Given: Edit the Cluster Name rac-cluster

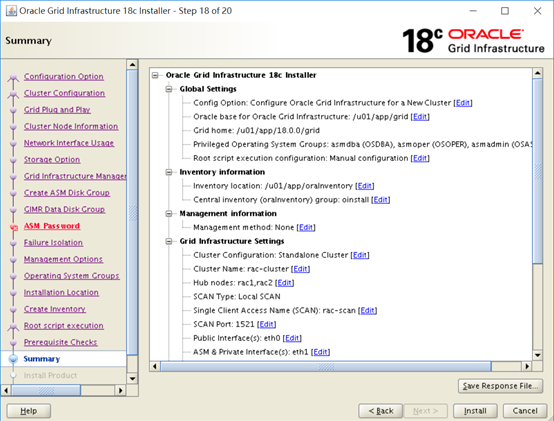Looking at the screenshot, I should (x=300, y=269).
